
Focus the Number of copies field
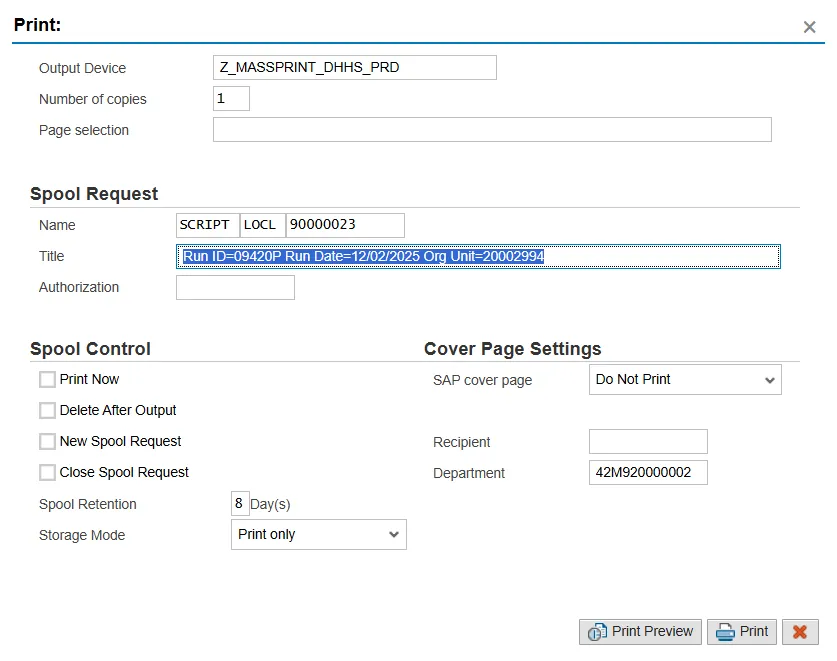pyautogui.click(x=231, y=99)
